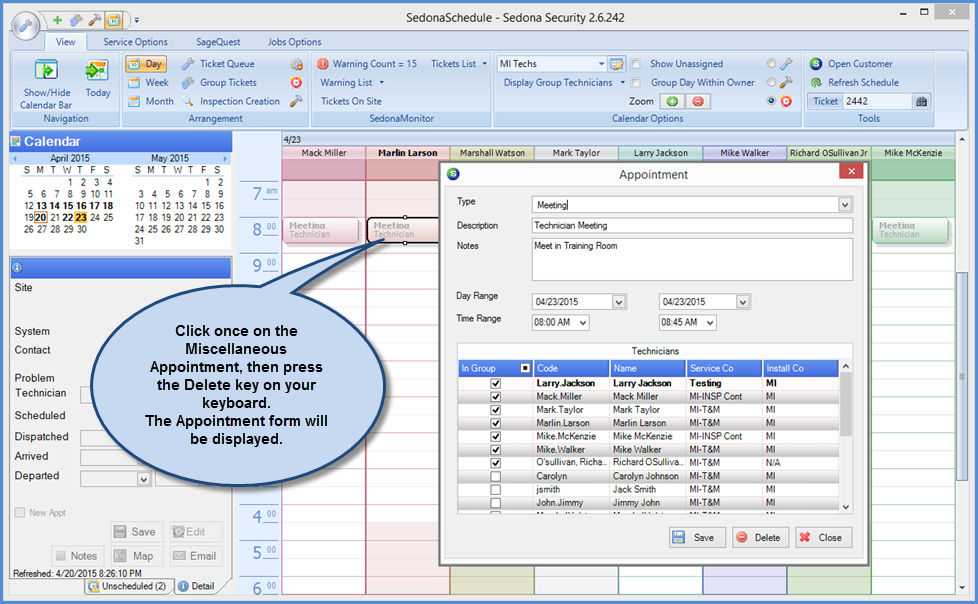This screenshot has height=604, width=978.
Task: Open the Jobs Options ribbon tab
Action: click(294, 42)
